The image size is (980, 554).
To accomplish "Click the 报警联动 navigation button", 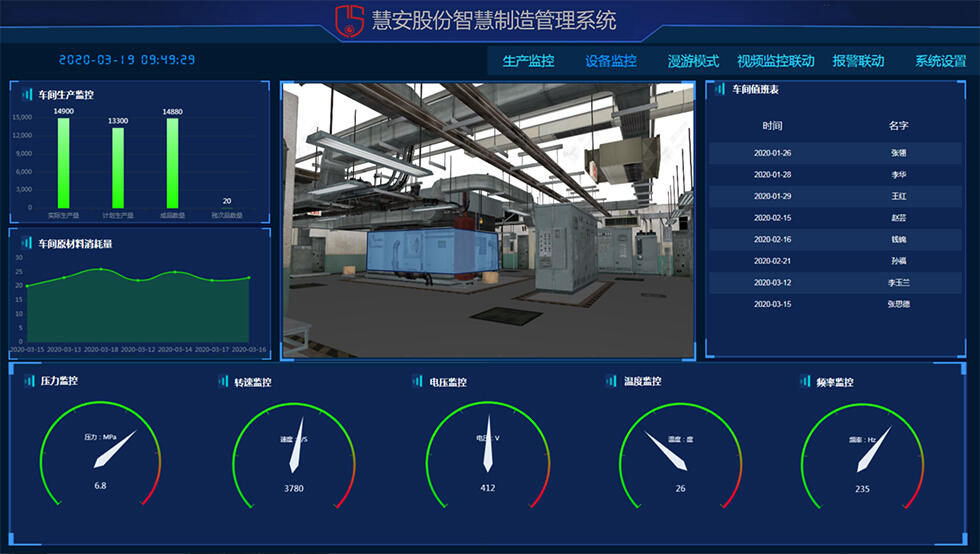I will pos(858,61).
